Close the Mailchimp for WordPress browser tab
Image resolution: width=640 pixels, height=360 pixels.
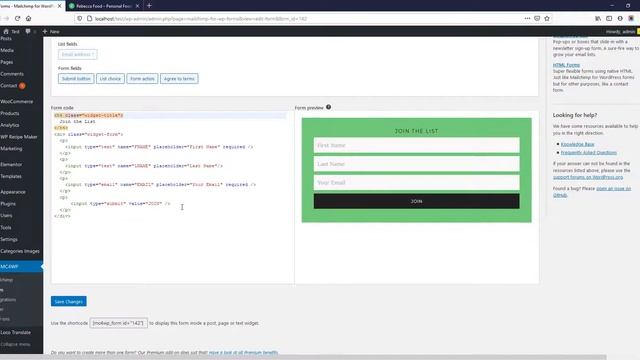click(x=60, y=6)
